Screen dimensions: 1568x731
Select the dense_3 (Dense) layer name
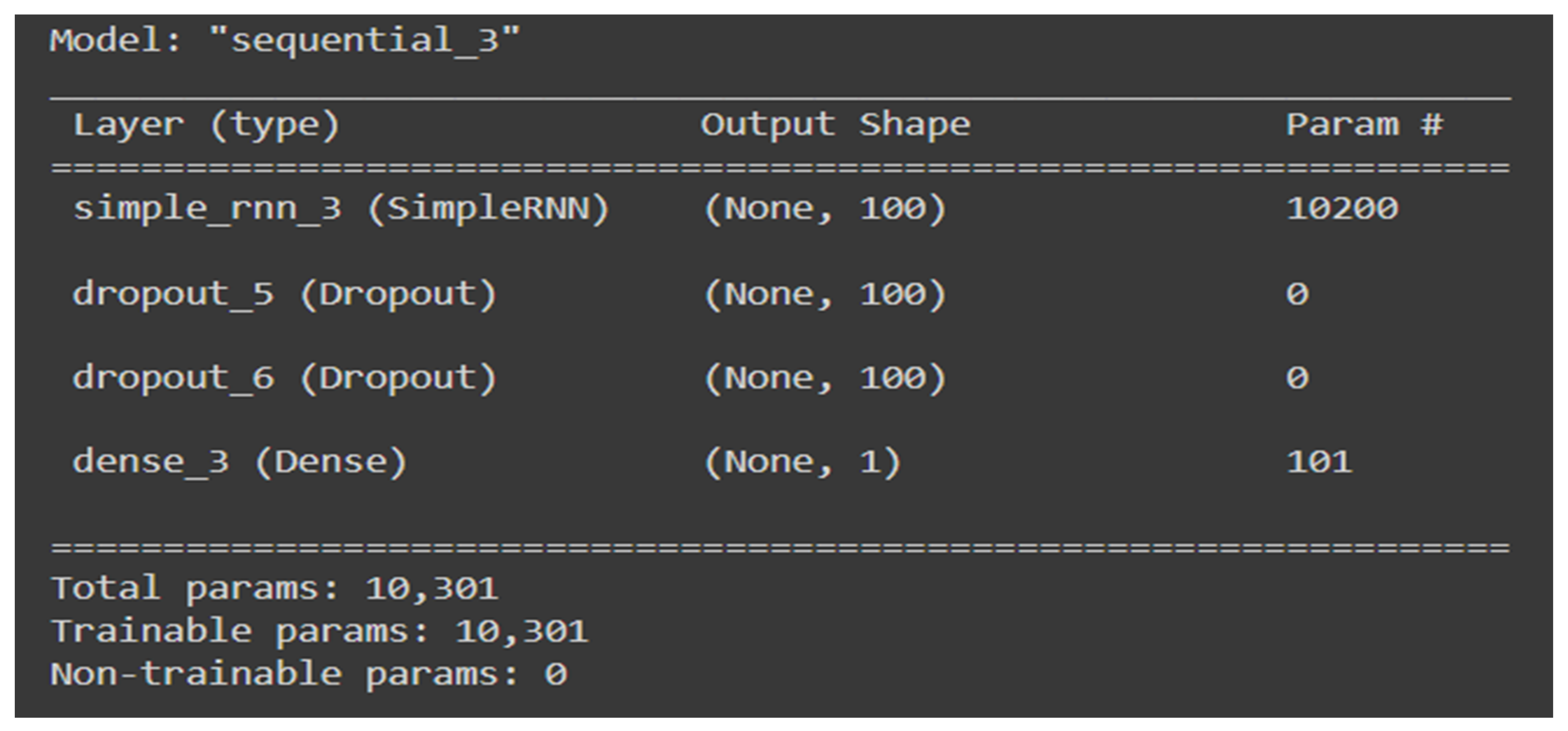[x=239, y=462]
